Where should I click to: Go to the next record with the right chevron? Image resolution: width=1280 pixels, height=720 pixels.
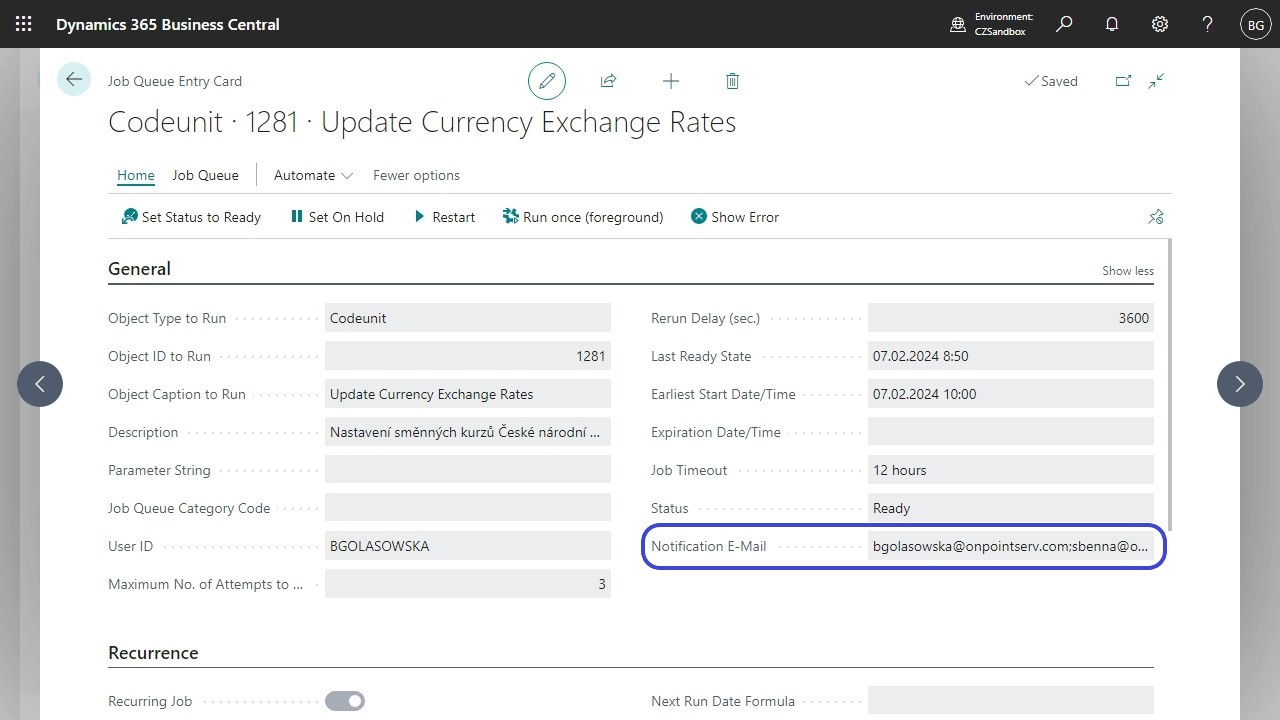[x=1240, y=383]
